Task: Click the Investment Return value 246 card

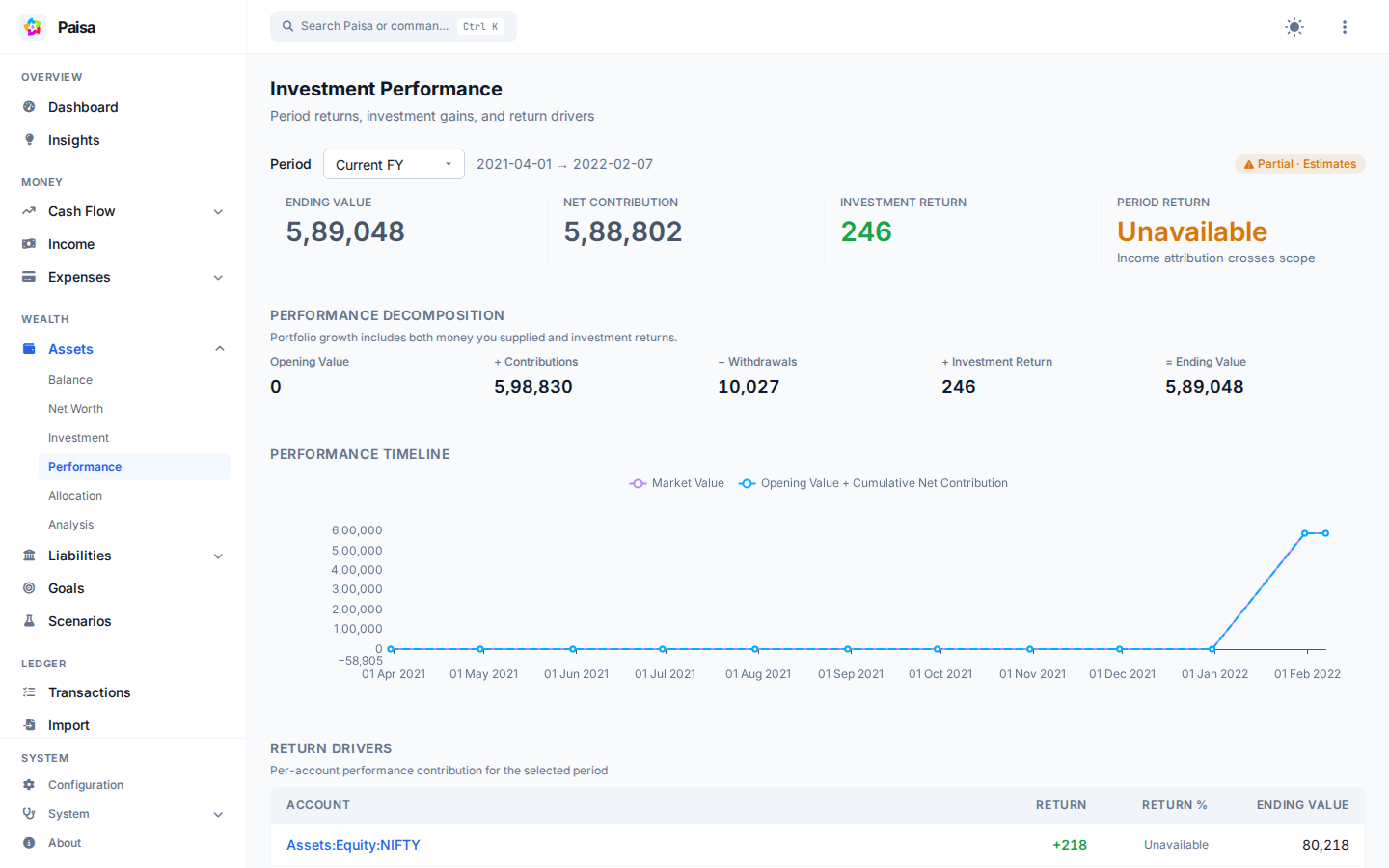Action: pyautogui.click(x=866, y=231)
